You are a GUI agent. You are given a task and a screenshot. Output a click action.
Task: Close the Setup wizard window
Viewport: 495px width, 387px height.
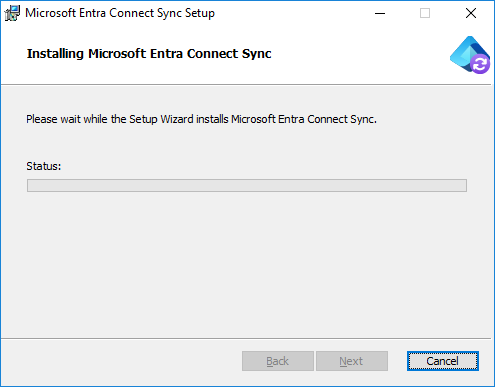click(x=471, y=13)
